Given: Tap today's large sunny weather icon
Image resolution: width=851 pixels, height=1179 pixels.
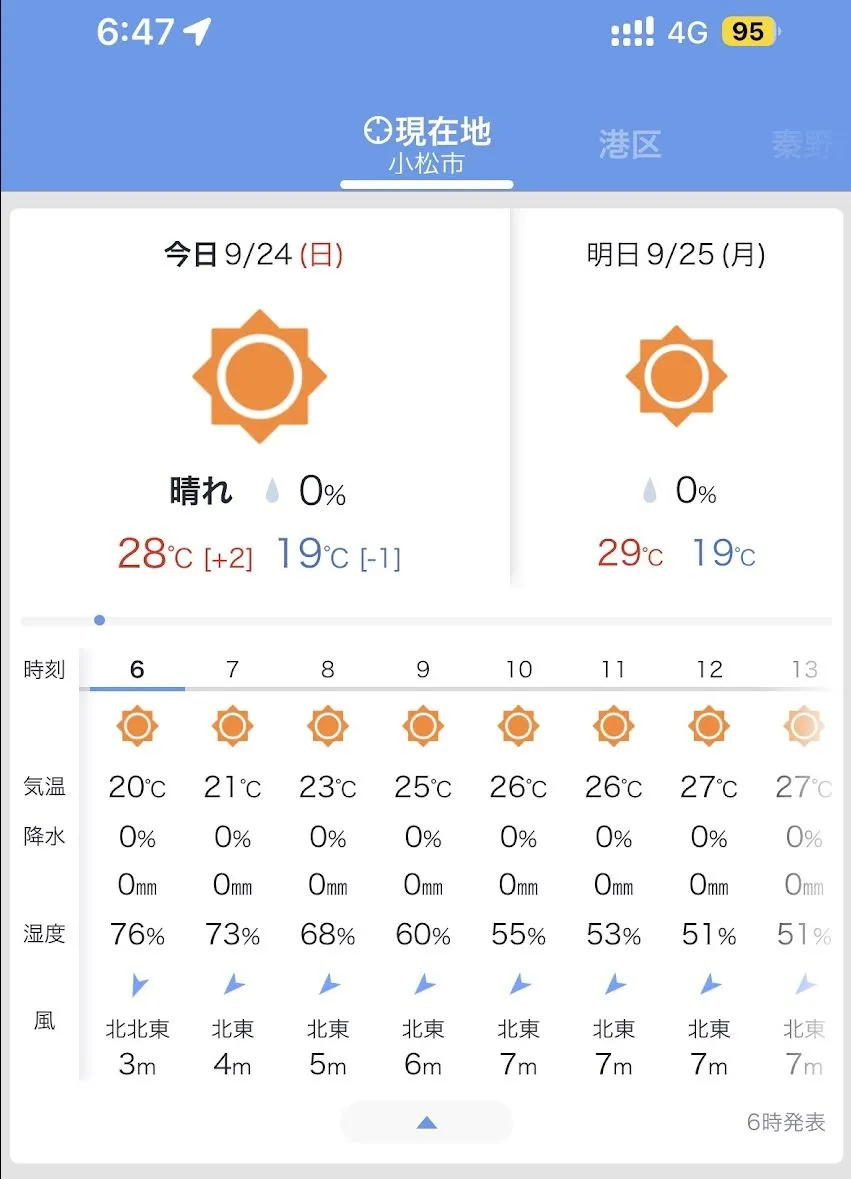Looking at the screenshot, I should 259,376.
